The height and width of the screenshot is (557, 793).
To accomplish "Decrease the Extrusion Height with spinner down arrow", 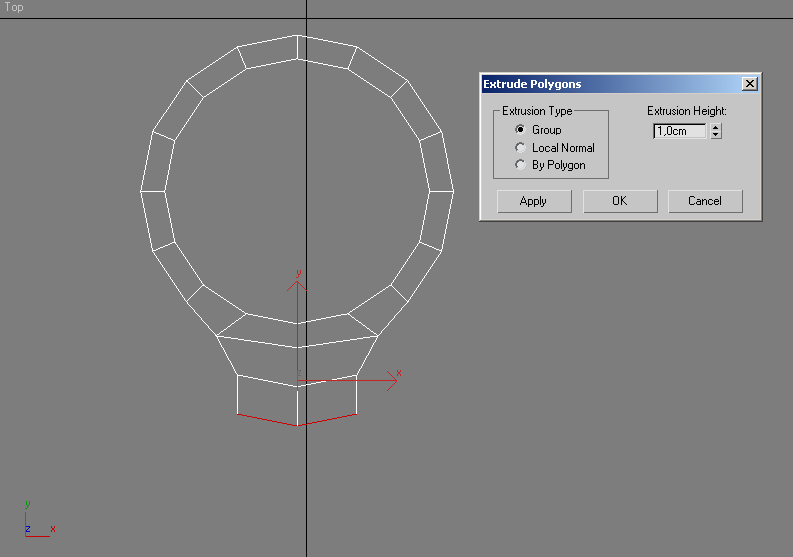I will click(x=716, y=135).
